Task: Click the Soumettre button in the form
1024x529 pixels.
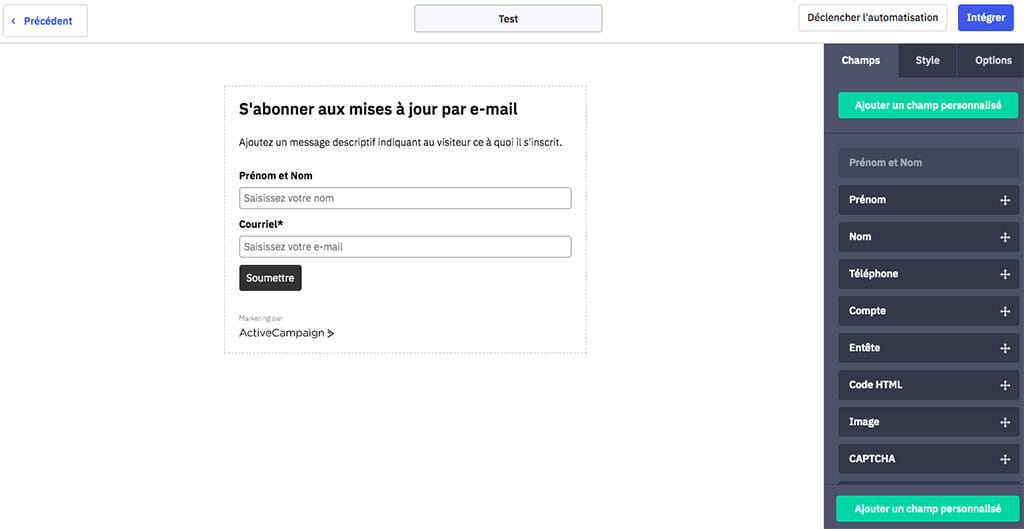Action: (270, 278)
